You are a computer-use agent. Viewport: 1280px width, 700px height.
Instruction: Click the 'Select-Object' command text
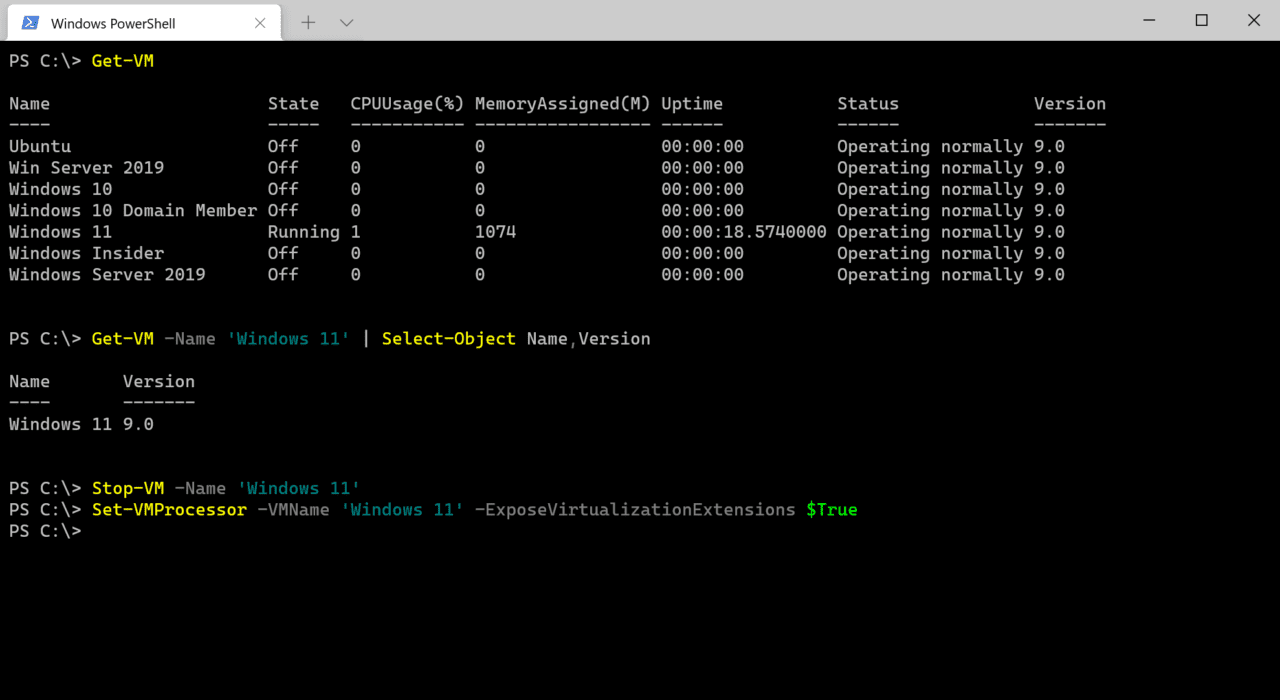449,339
